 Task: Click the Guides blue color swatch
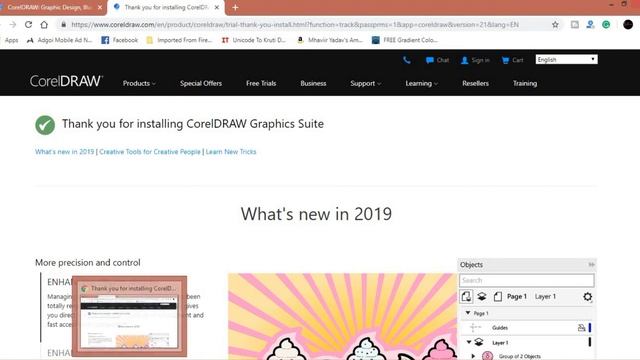590,327
